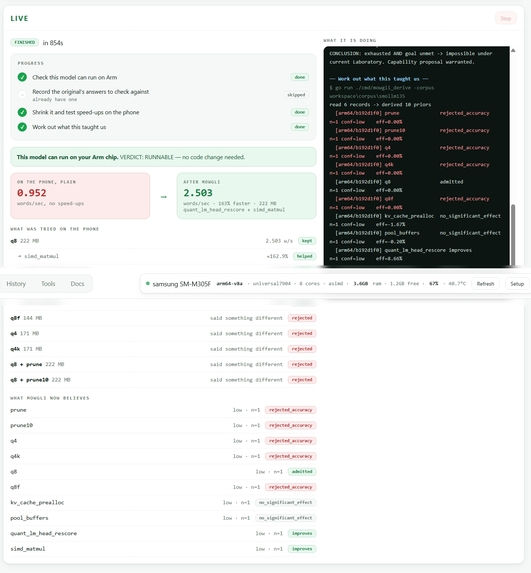Image resolution: width=531 pixels, height=573 pixels.
Task: Open the device Setup button
Action: pyautogui.click(x=517, y=284)
